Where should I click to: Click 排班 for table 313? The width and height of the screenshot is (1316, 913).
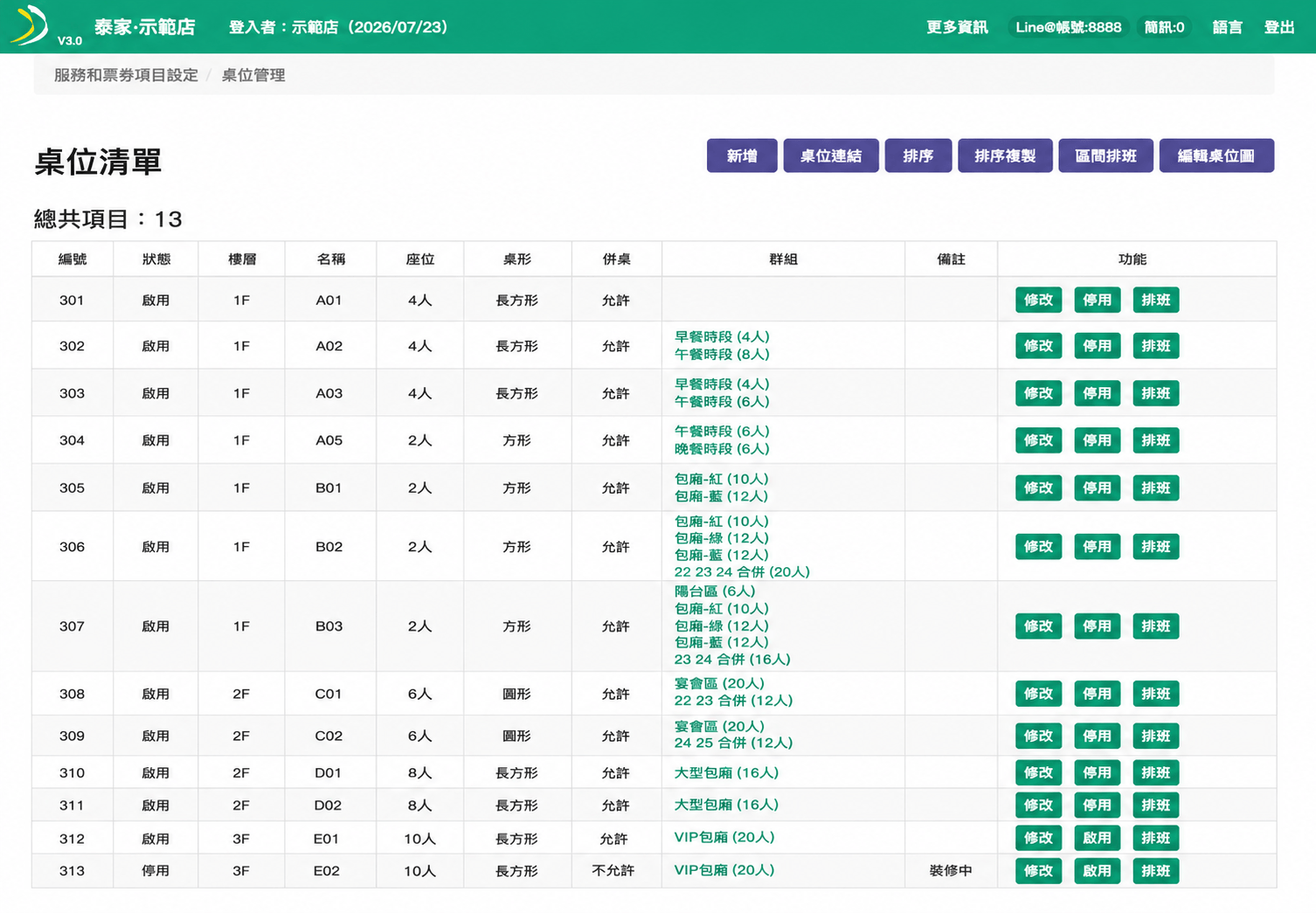pyautogui.click(x=1155, y=870)
